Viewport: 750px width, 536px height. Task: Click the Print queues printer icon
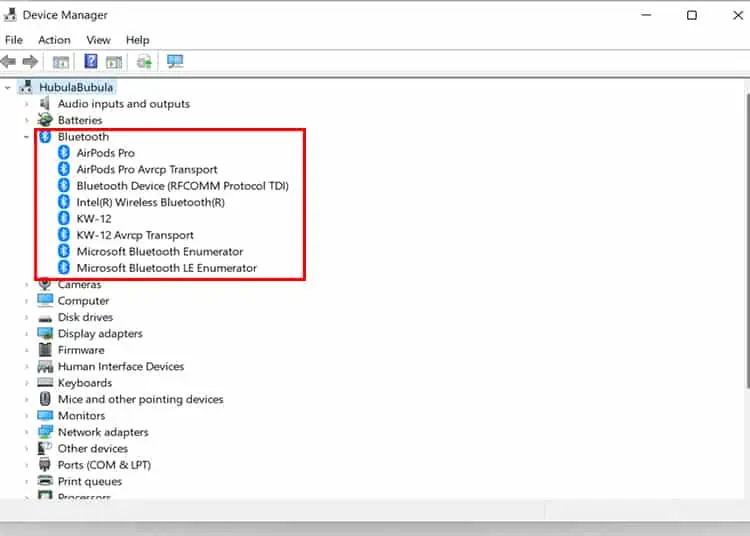[45, 481]
